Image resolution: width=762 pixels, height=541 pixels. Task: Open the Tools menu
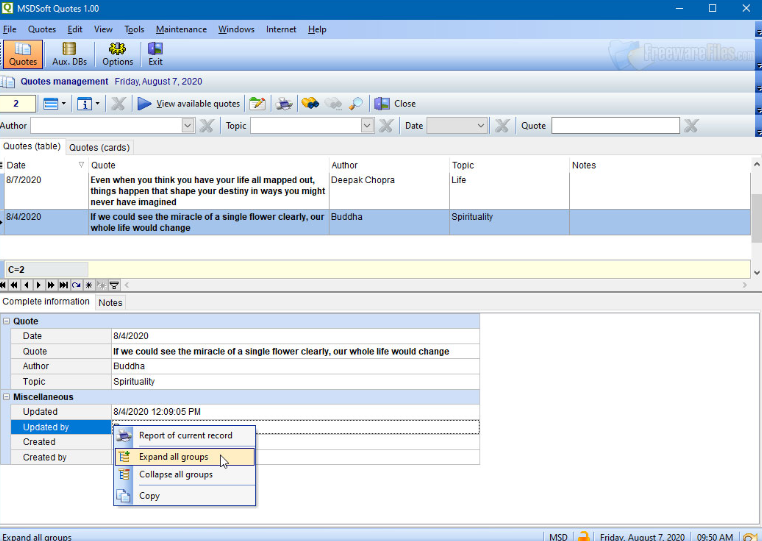(134, 30)
